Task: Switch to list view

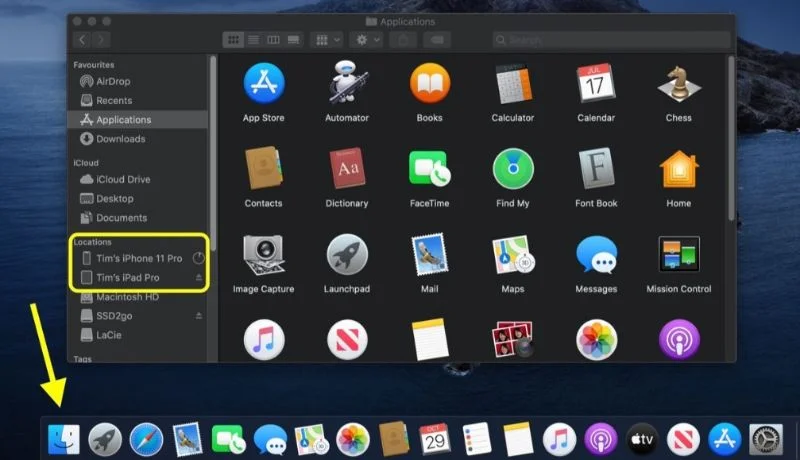Action: (253, 40)
